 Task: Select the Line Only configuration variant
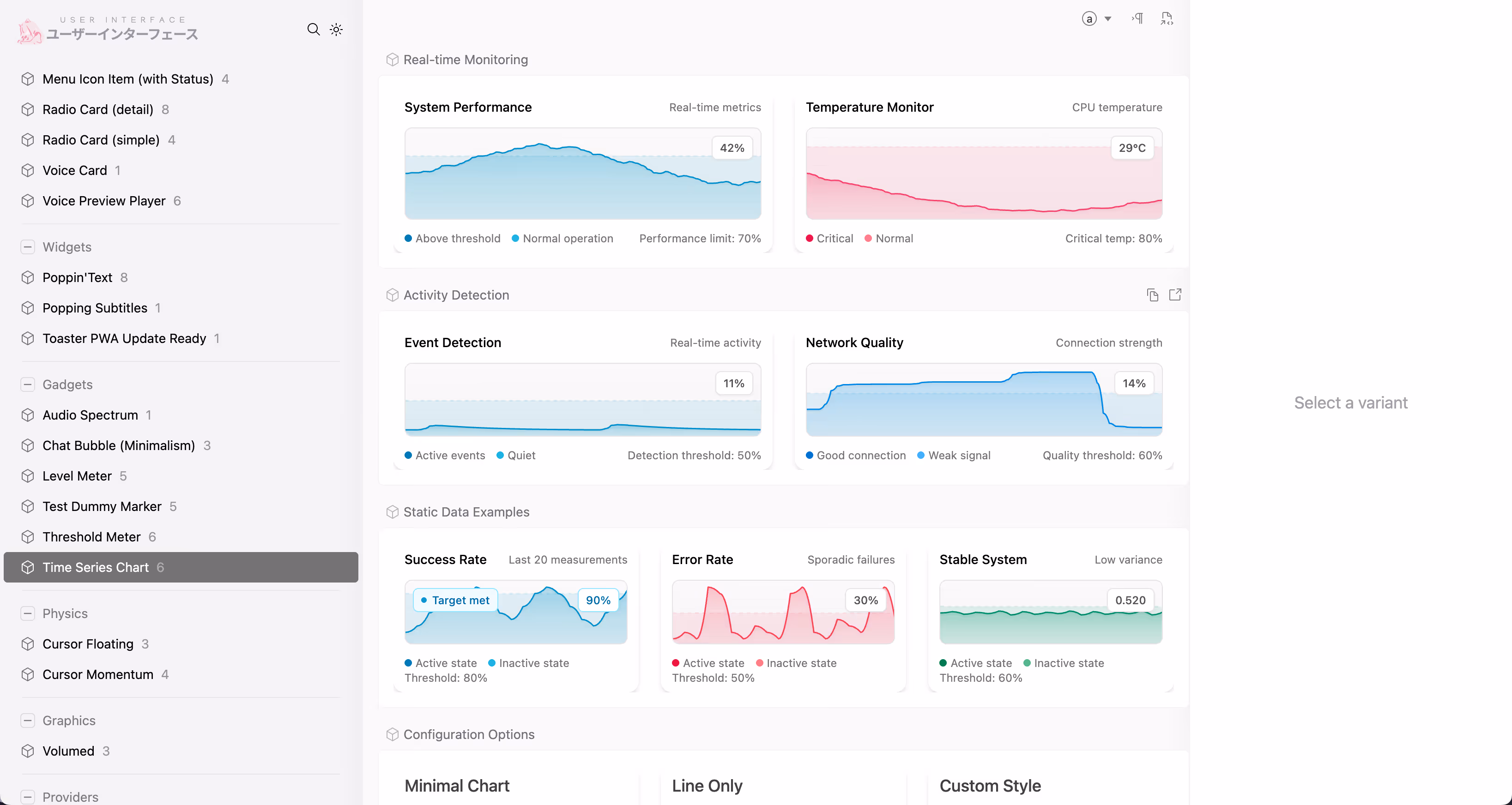point(707,786)
